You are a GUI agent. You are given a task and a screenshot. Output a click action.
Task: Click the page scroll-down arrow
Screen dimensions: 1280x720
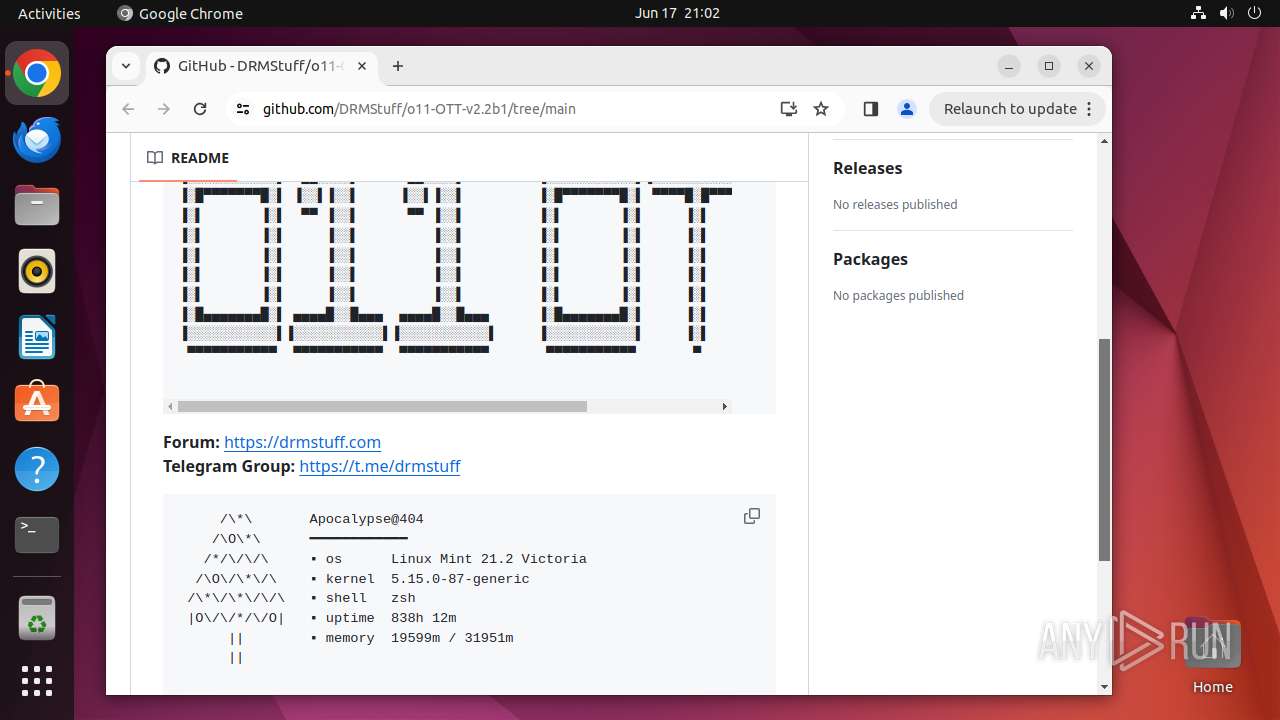pyautogui.click(x=1104, y=687)
